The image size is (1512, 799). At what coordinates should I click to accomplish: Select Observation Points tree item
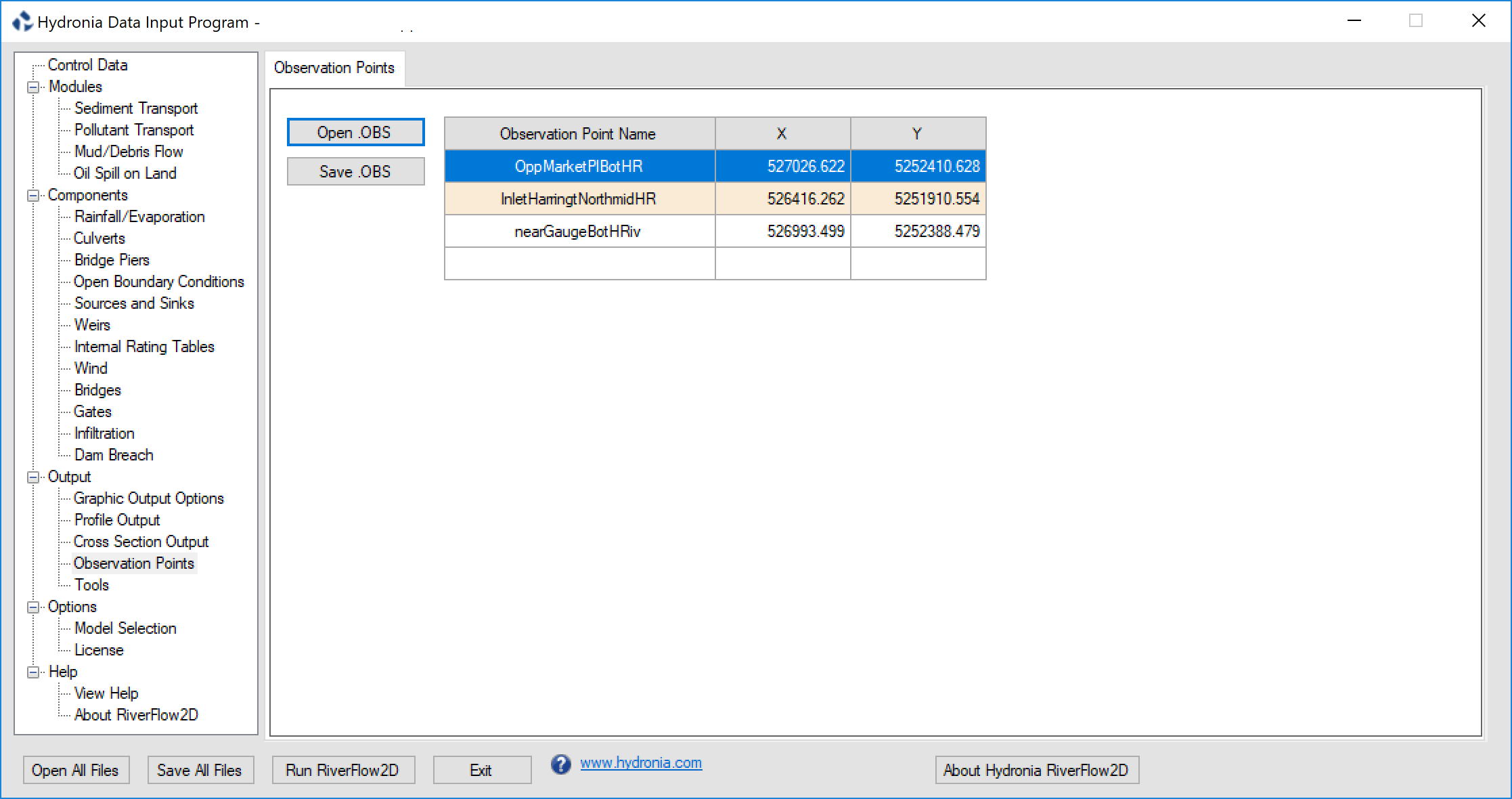(x=134, y=563)
